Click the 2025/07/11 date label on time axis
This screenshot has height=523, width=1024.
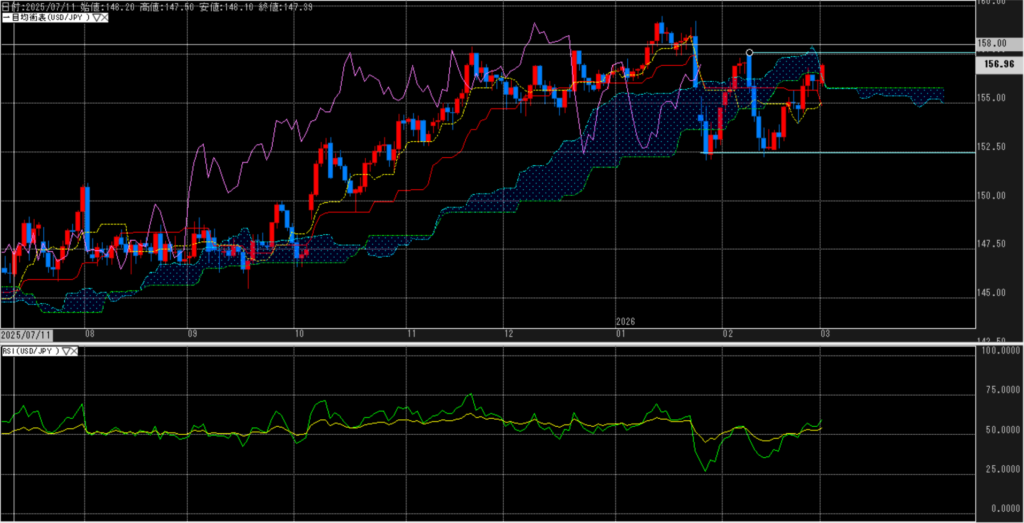[x=28, y=332]
